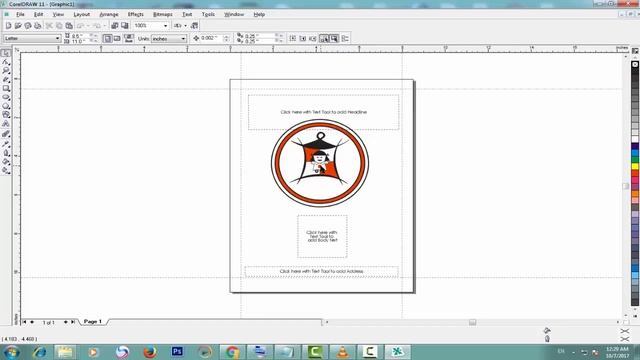Open the Fill tool flyout
This screenshot has height=360, width=640.
pos(6,162)
